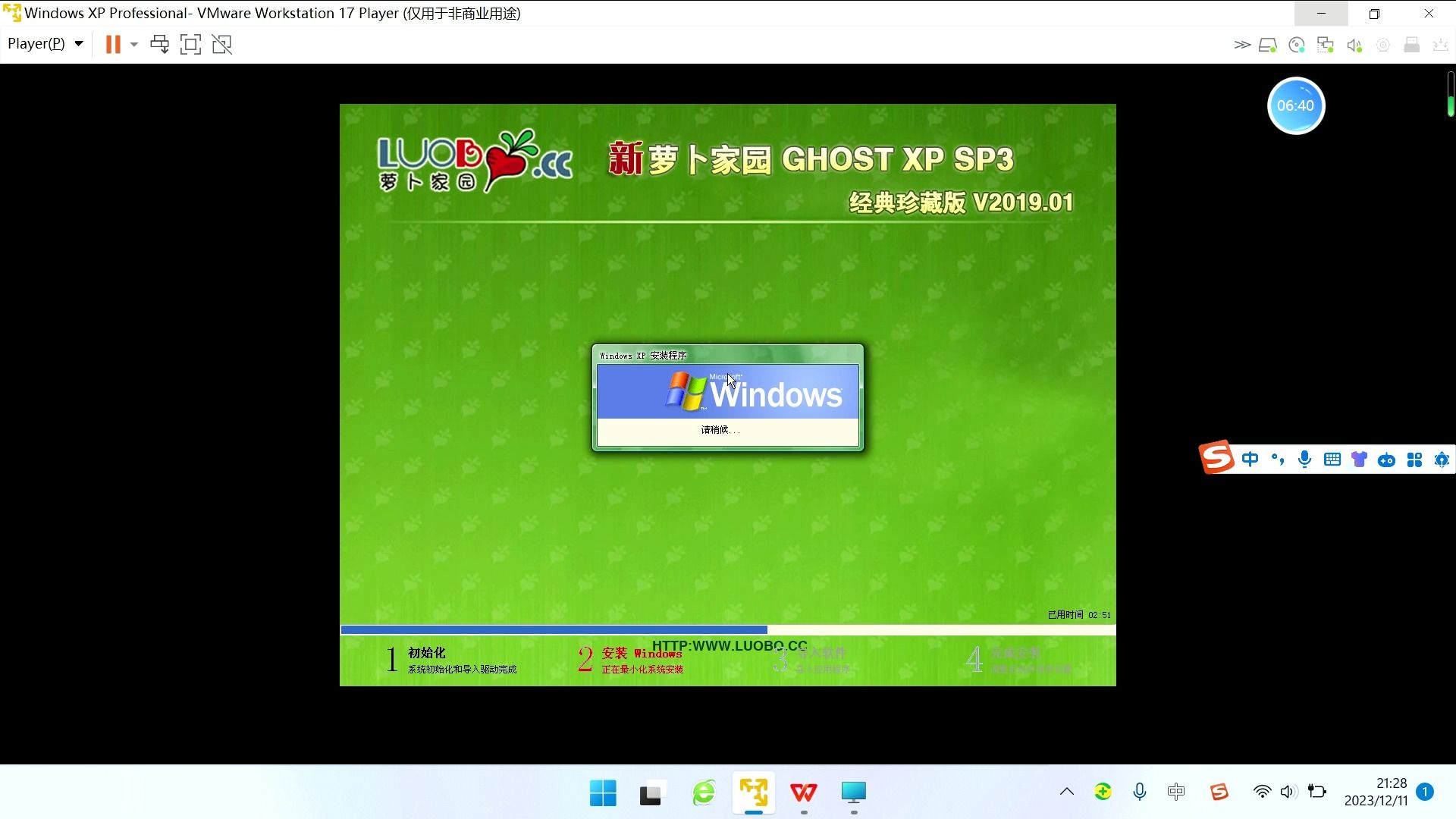This screenshot has height=819, width=1456.
Task: Show hidden tray icons chevron
Action: (1067, 792)
